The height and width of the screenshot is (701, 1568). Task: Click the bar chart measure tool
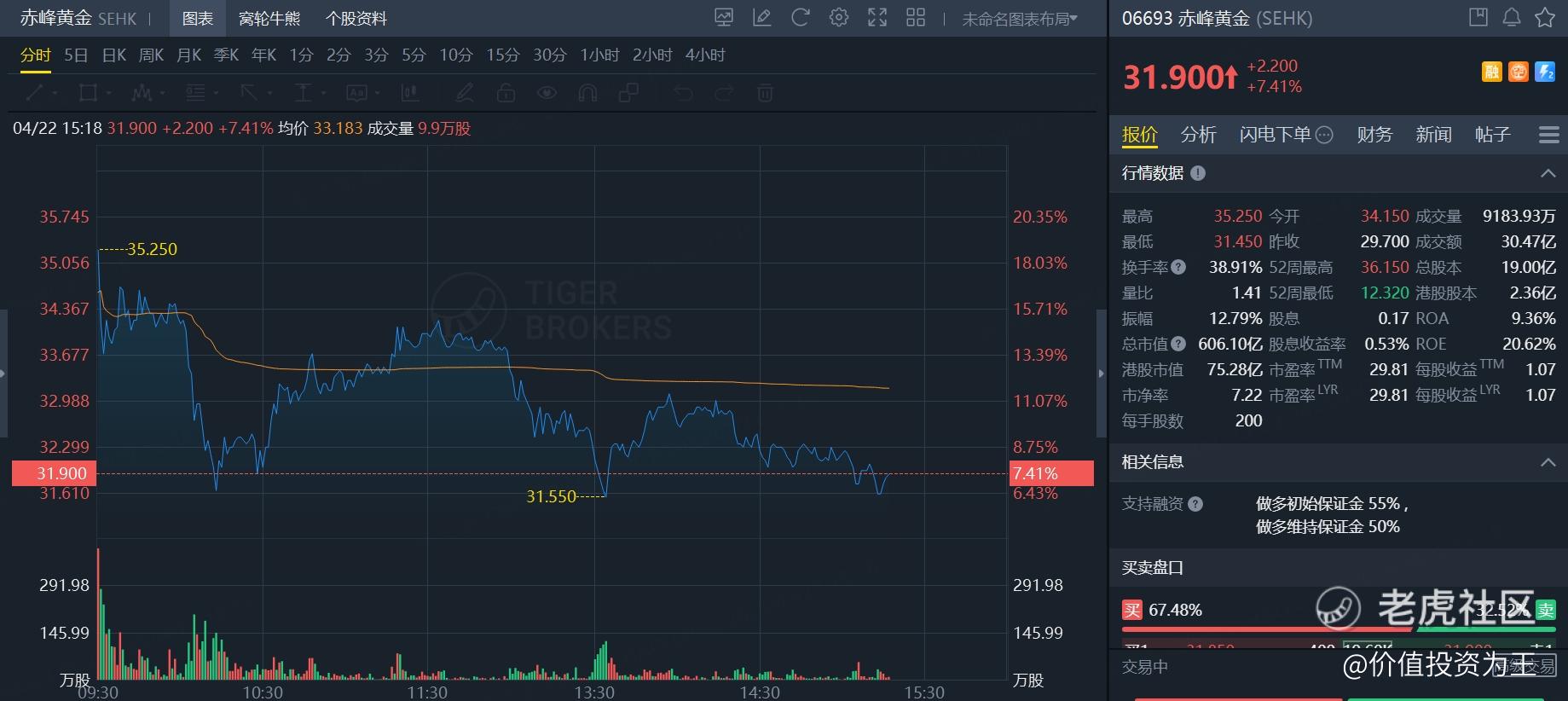tap(410, 92)
